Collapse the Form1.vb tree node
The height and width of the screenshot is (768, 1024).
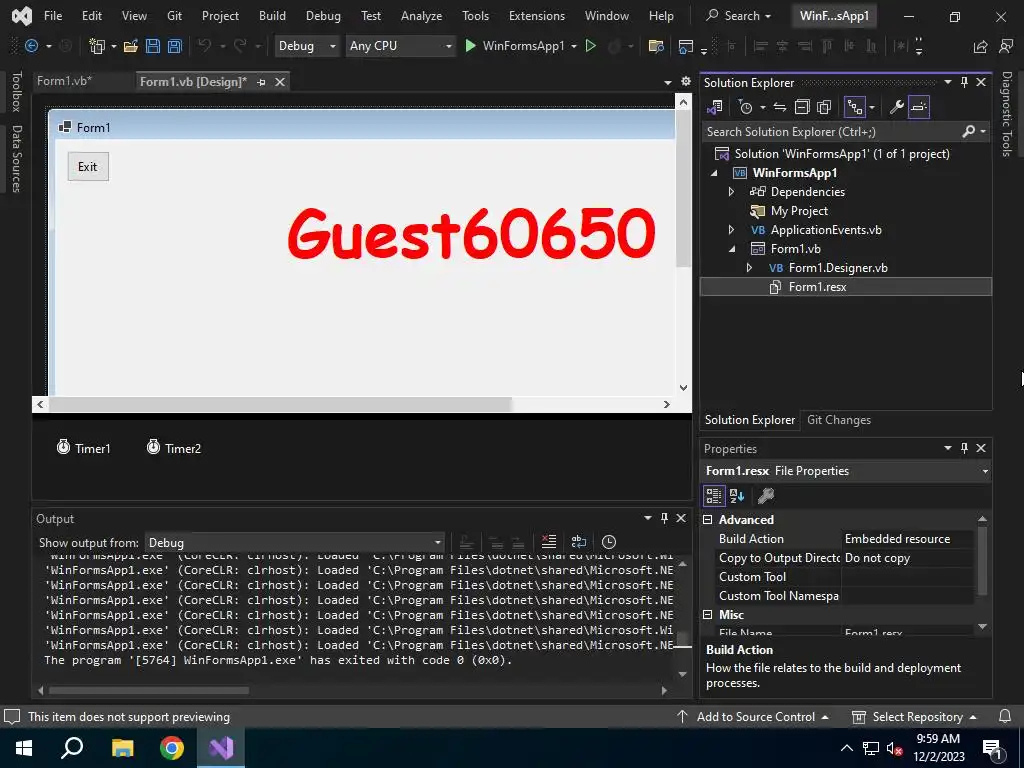(x=731, y=249)
